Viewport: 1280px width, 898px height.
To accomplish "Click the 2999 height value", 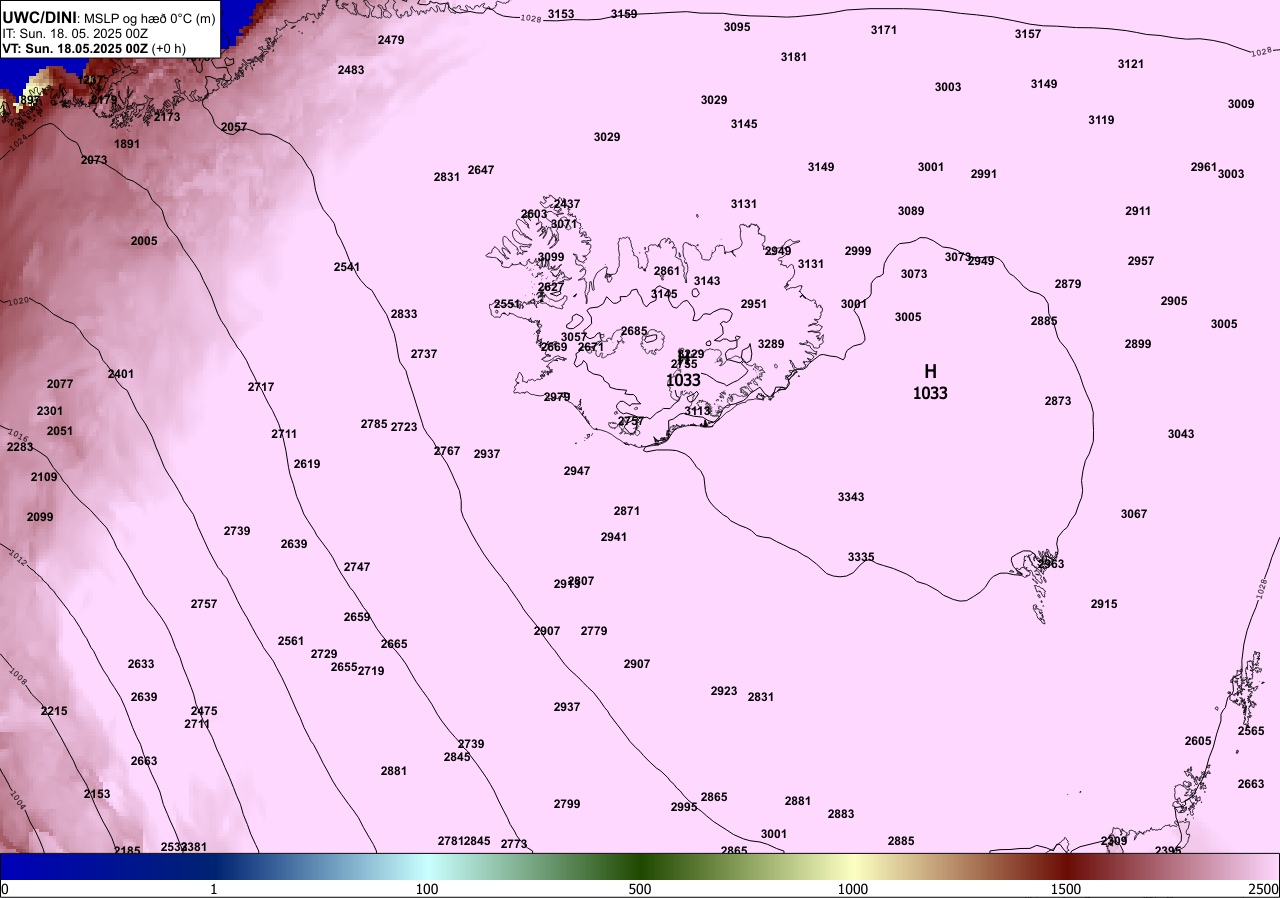I will pyautogui.click(x=858, y=251).
